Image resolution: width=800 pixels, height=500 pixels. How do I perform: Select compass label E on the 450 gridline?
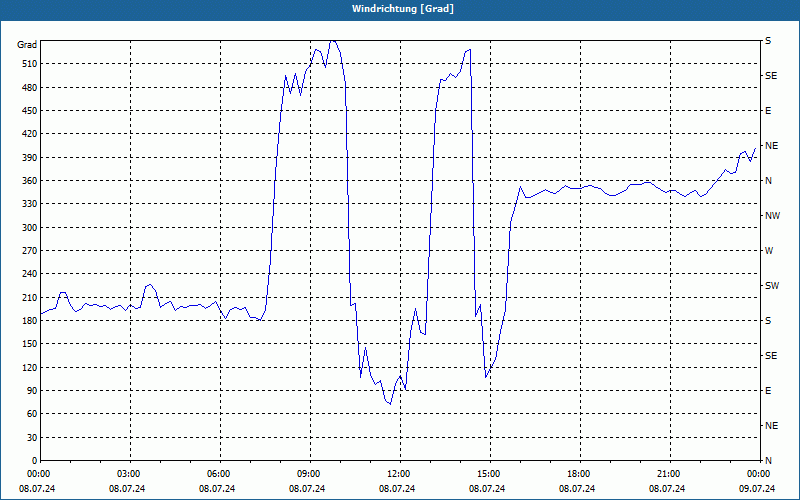(768, 111)
